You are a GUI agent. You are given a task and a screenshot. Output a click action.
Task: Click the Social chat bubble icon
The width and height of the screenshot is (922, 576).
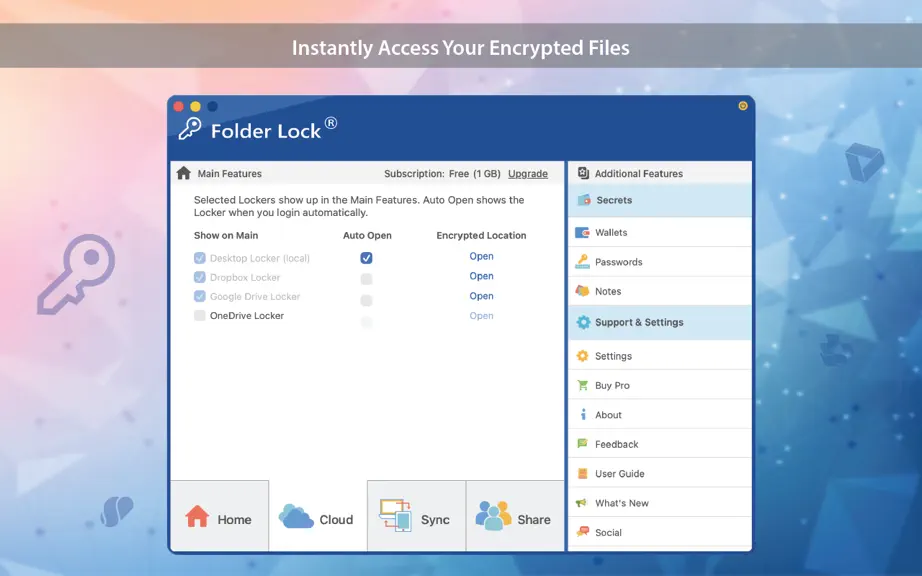(582, 532)
